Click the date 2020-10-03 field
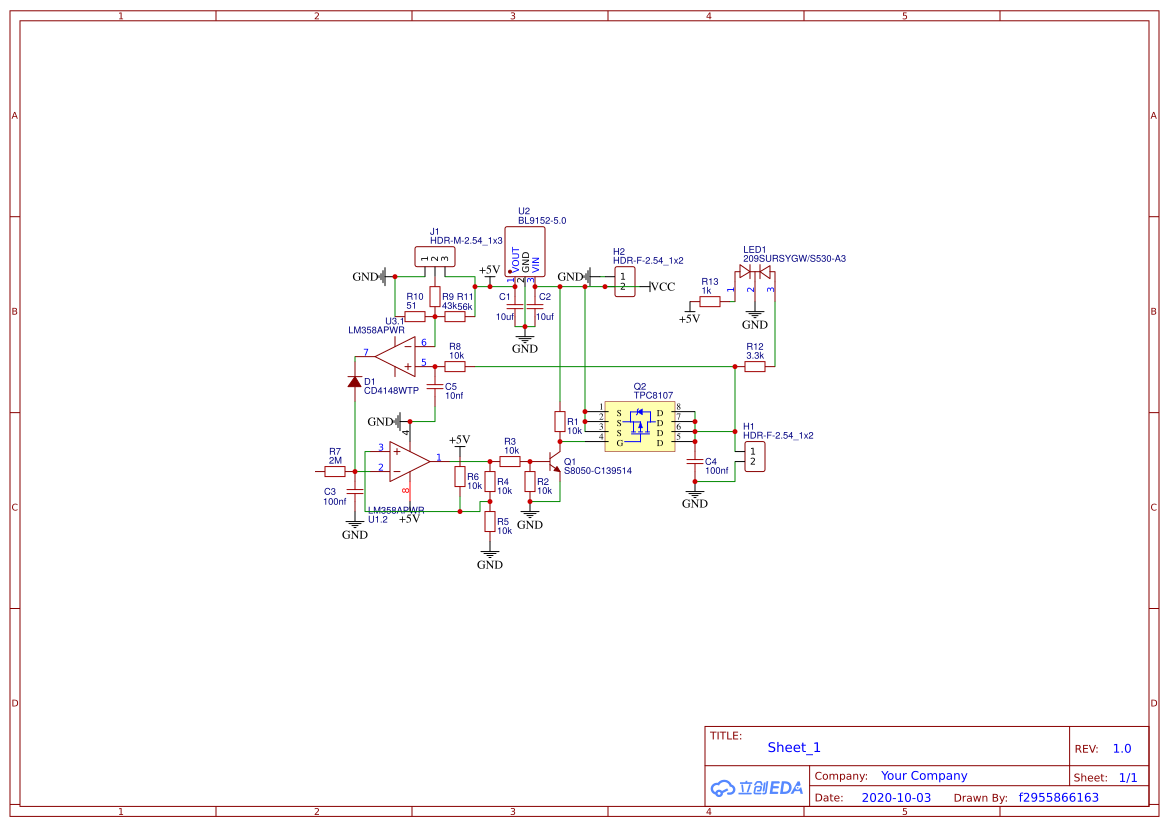 coord(896,797)
